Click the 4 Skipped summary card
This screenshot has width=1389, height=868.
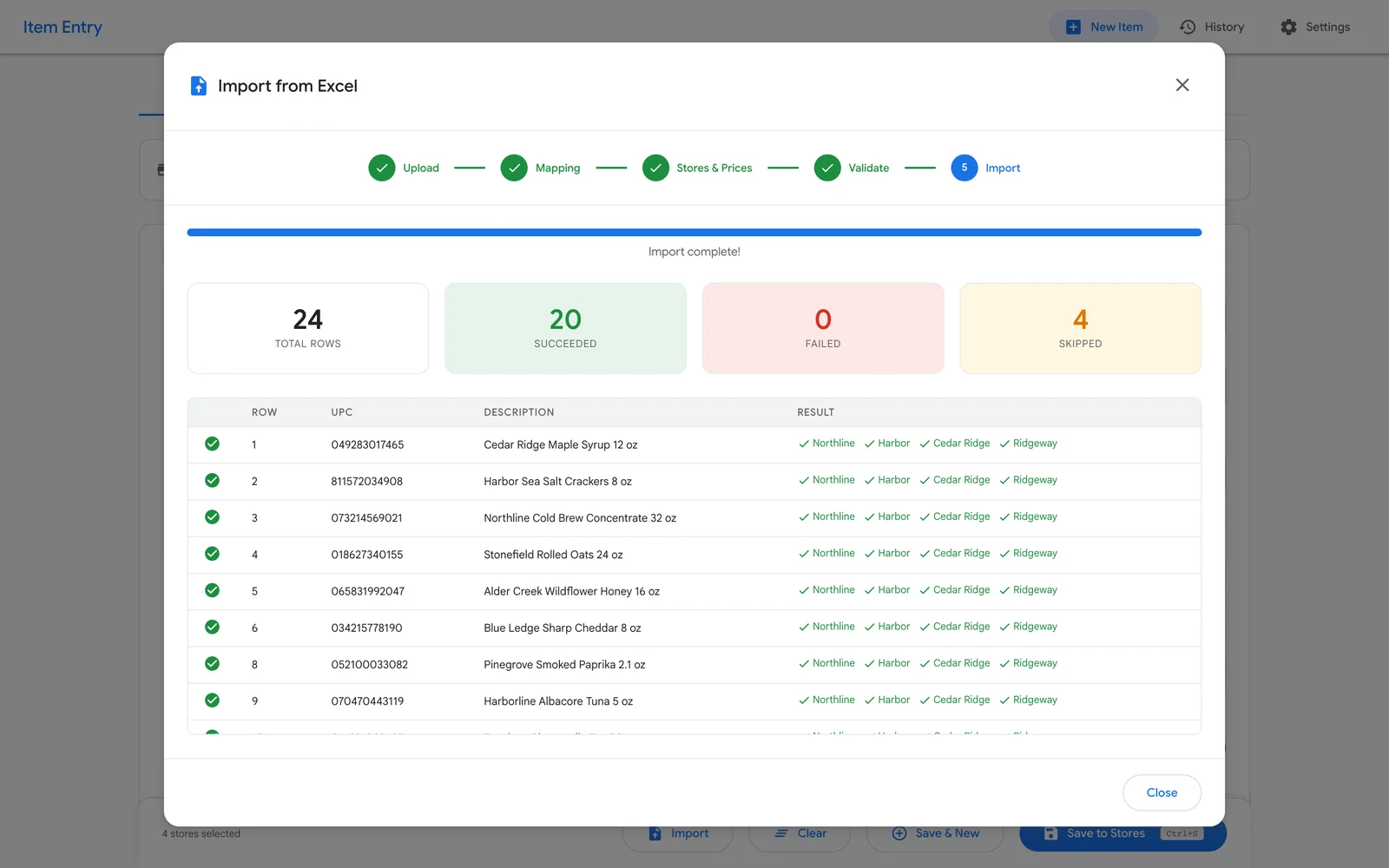click(1080, 328)
